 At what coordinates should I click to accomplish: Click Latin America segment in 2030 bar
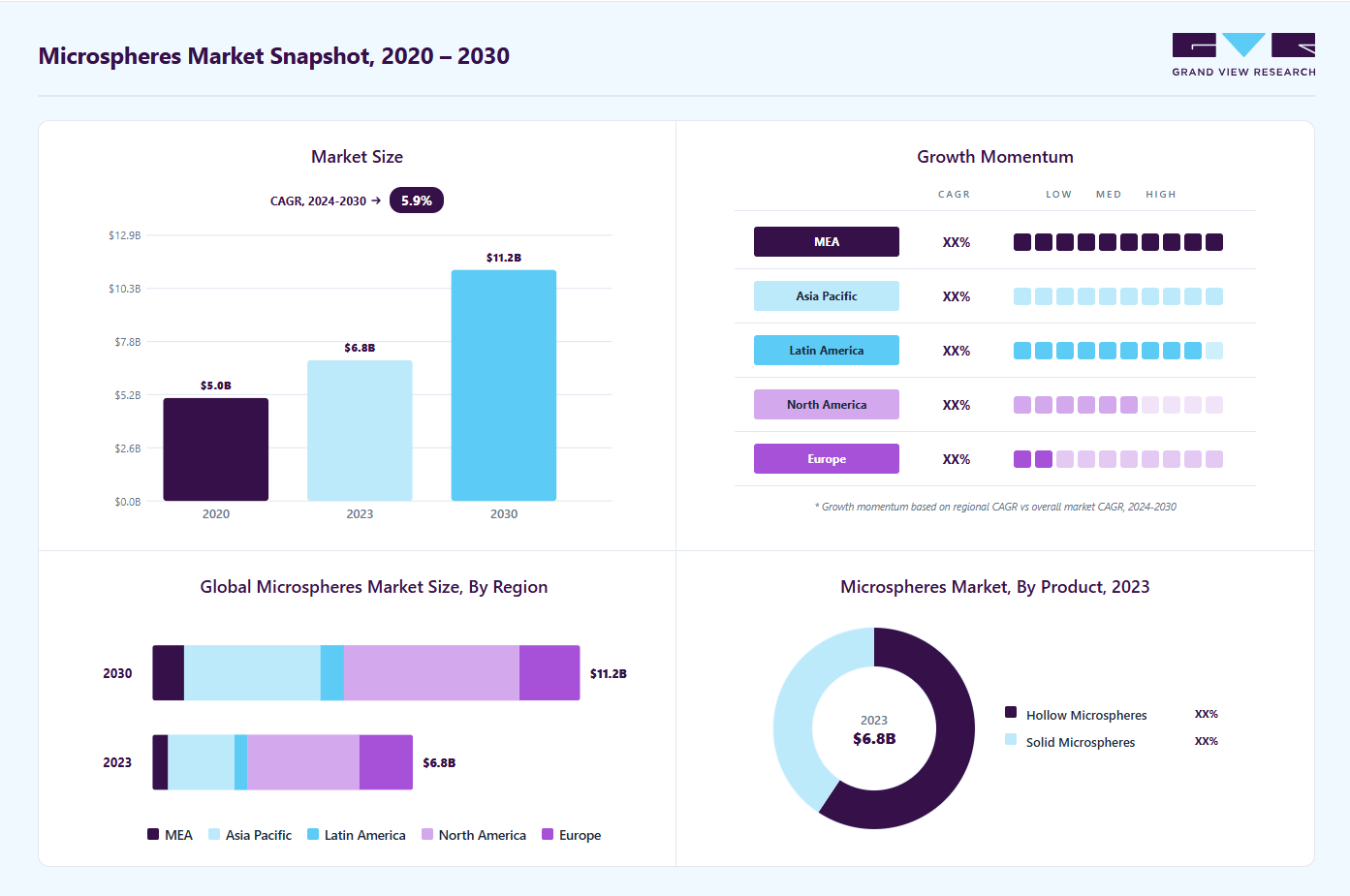tap(332, 673)
